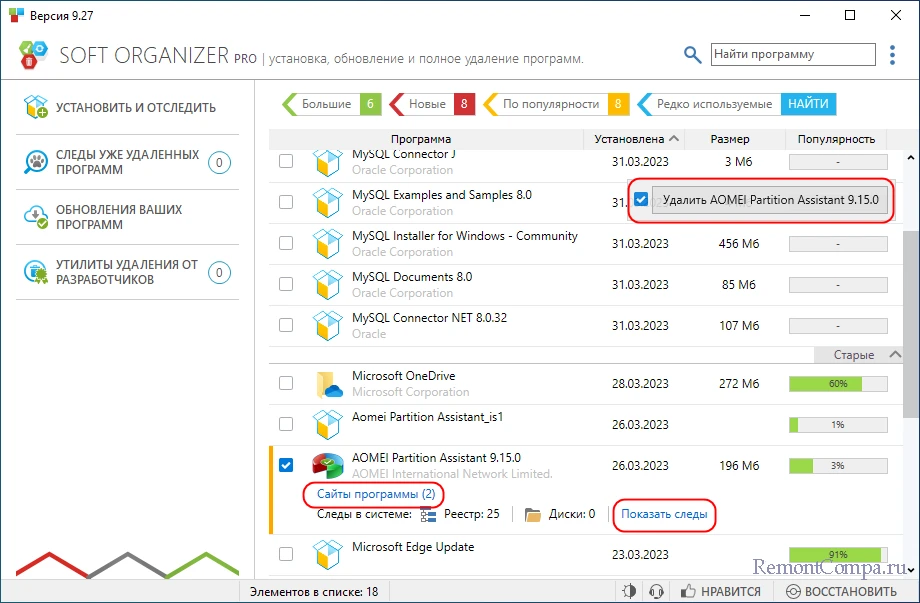
Task: Select the Редко используемые filter tab
Action: 709,104
